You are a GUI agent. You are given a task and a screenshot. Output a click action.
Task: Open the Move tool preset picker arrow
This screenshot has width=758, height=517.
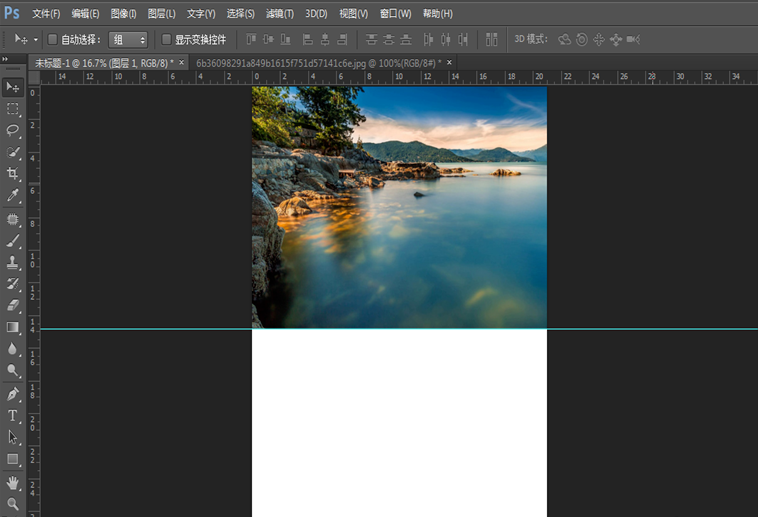click(35, 40)
